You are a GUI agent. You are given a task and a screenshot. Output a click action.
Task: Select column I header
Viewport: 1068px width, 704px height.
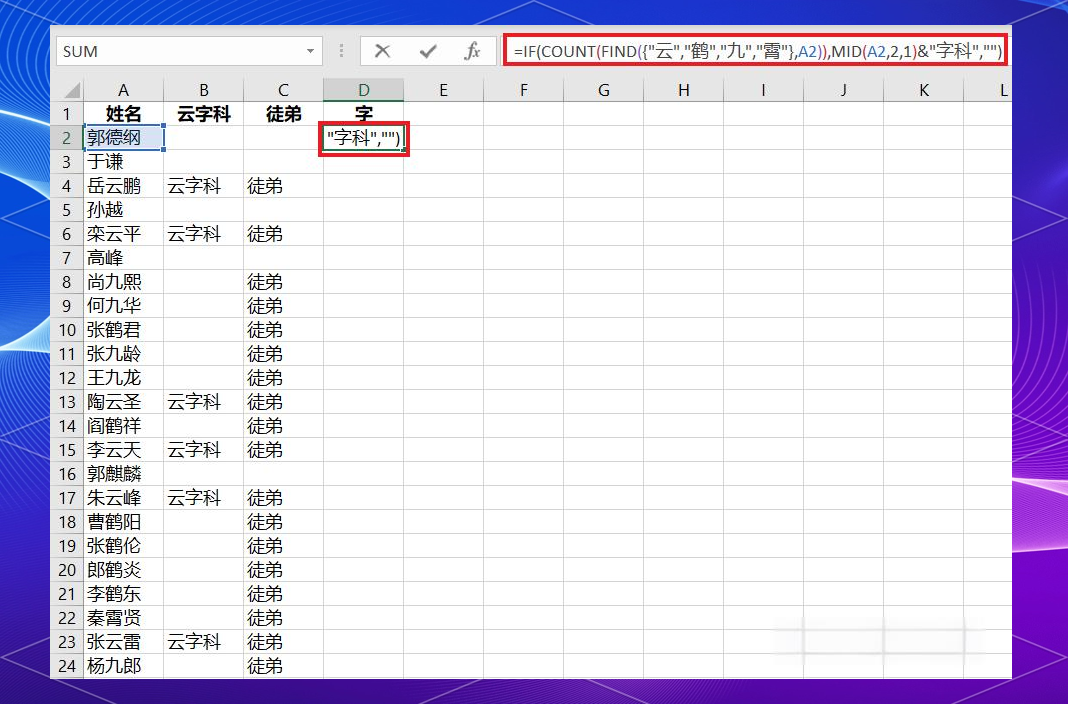(x=764, y=90)
